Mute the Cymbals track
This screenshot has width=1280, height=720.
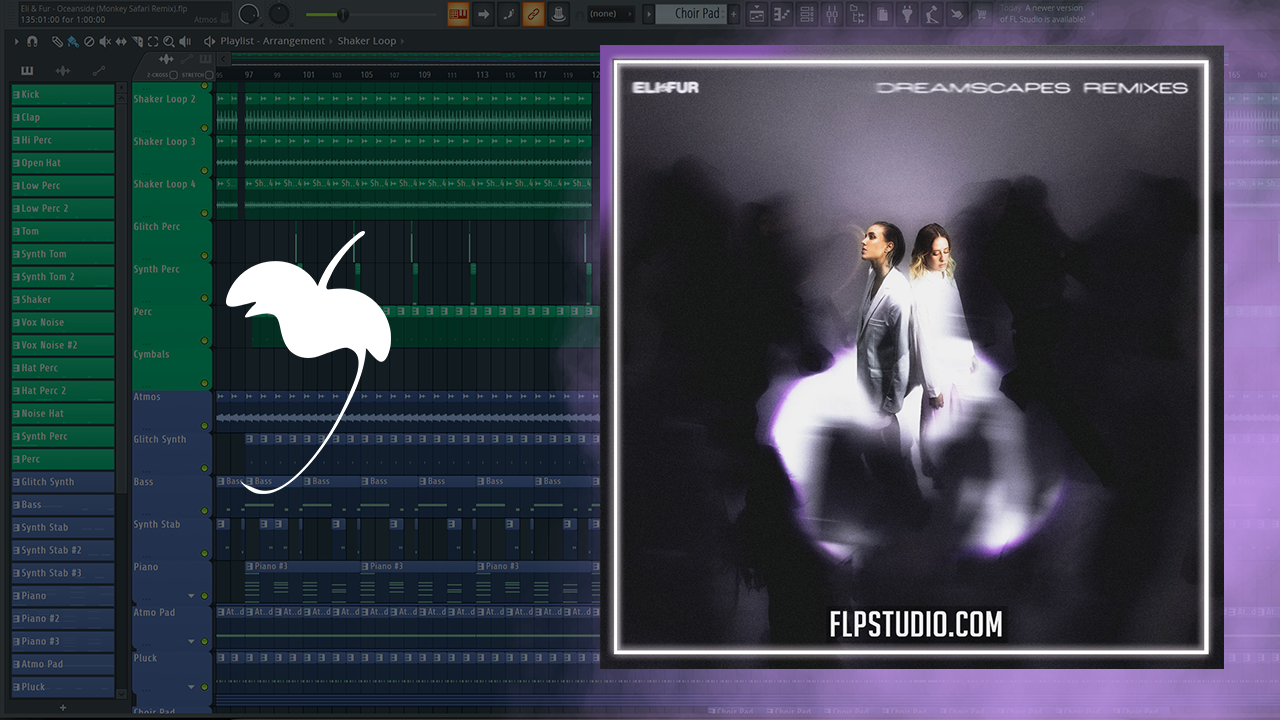[x=205, y=383]
